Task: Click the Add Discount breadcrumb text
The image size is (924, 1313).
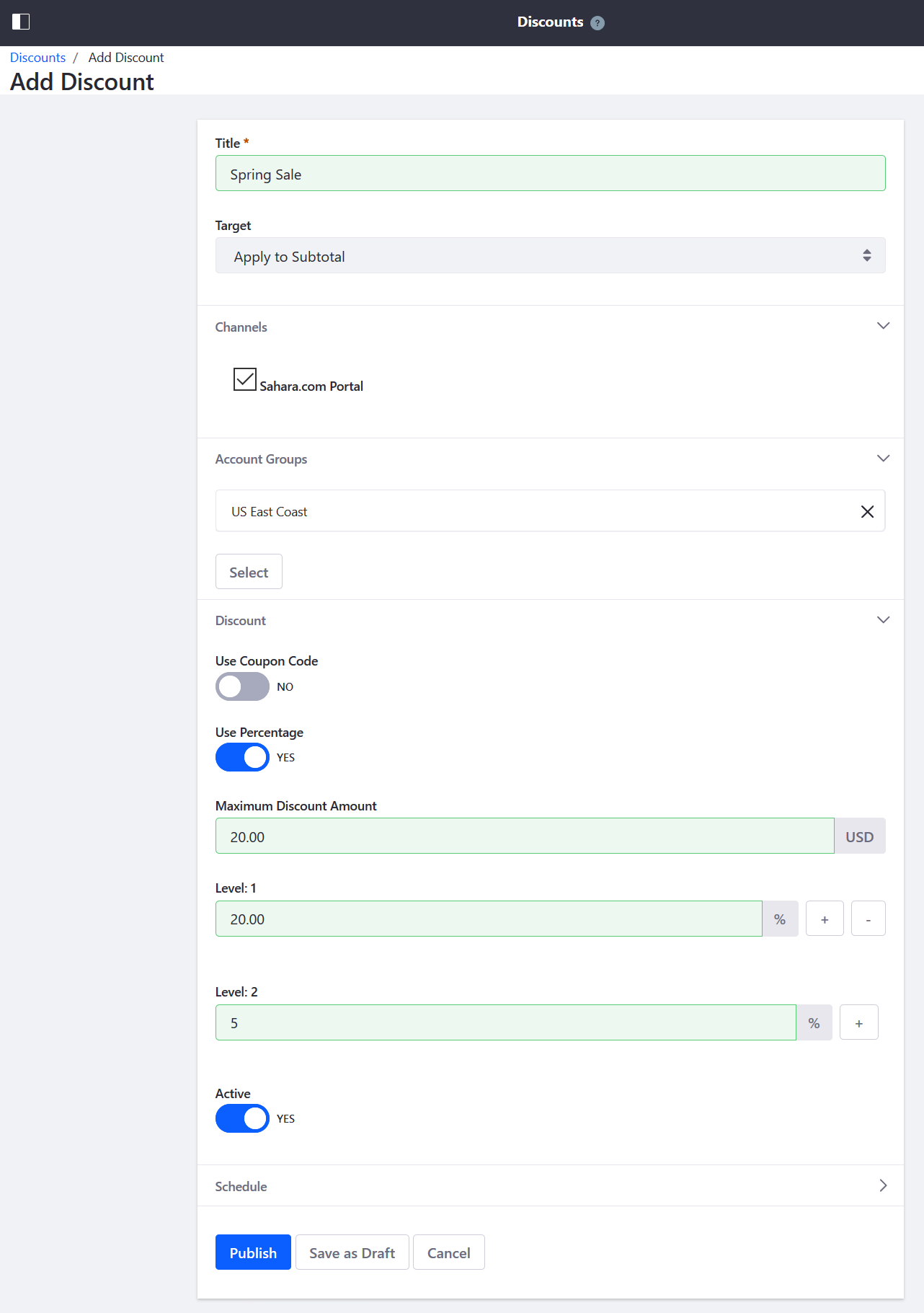Action: (x=126, y=58)
